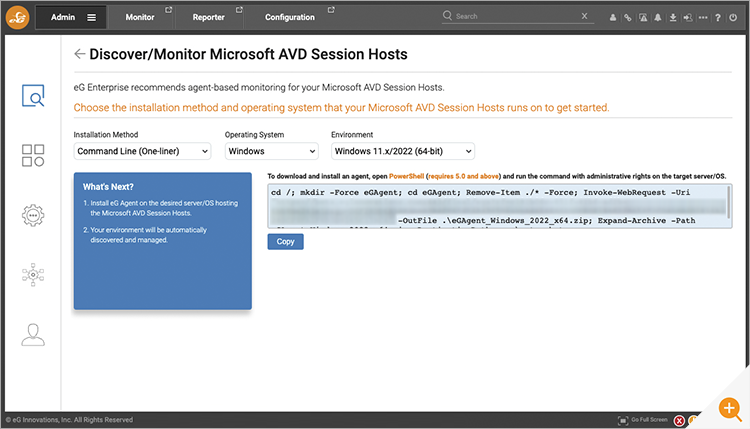750x429 pixels.
Task: Open the Discover magnifier sidebar icon
Action: pyautogui.click(x=33, y=96)
